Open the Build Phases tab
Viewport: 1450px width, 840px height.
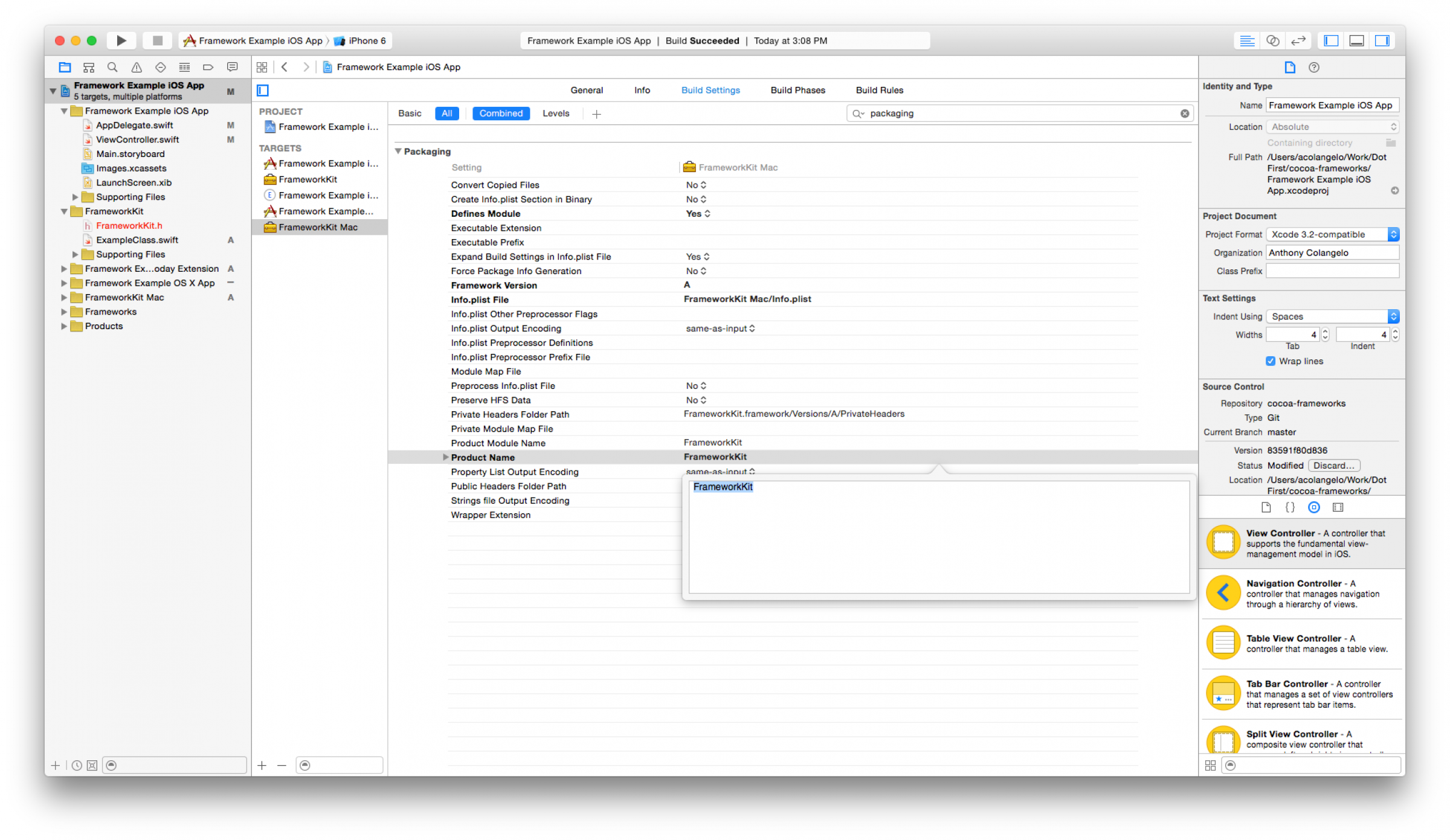point(797,90)
